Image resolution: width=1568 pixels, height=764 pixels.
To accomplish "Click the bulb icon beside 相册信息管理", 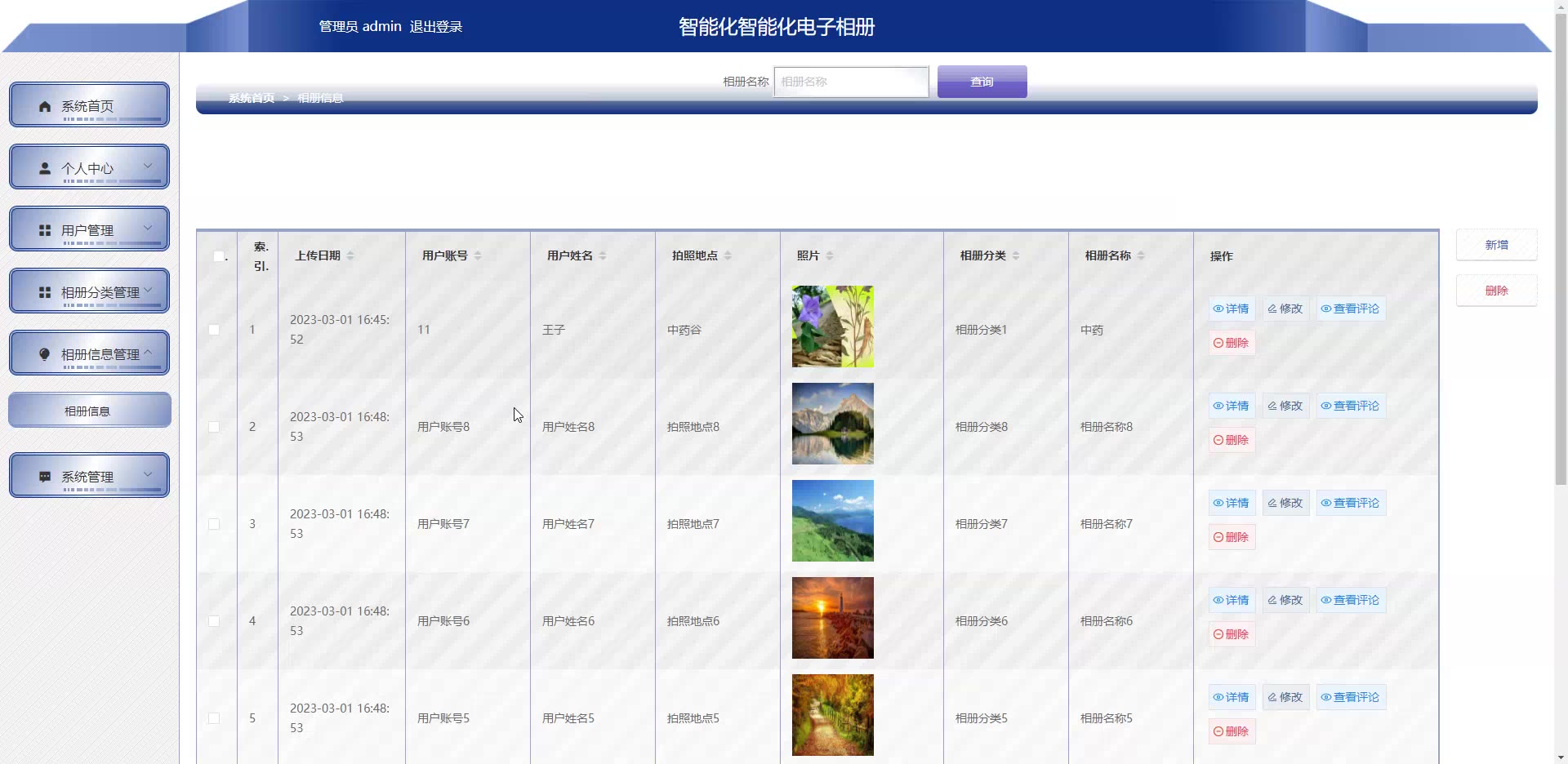I will pos(45,354).
